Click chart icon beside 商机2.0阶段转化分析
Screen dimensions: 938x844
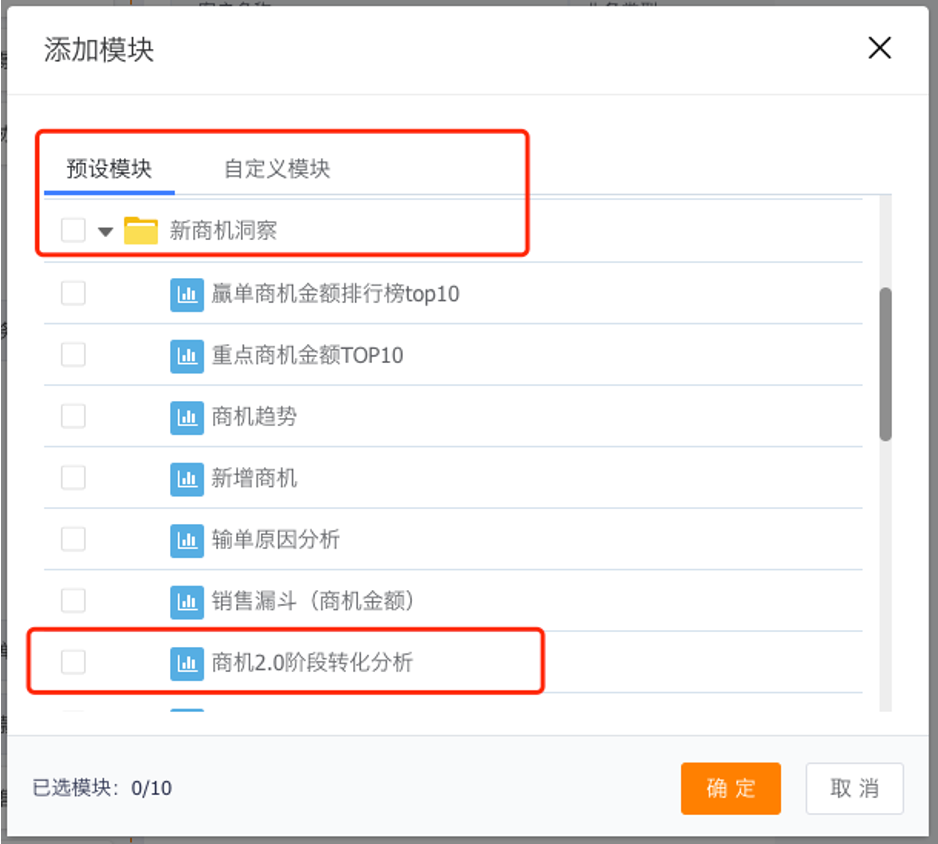click(x=187, y=662)
